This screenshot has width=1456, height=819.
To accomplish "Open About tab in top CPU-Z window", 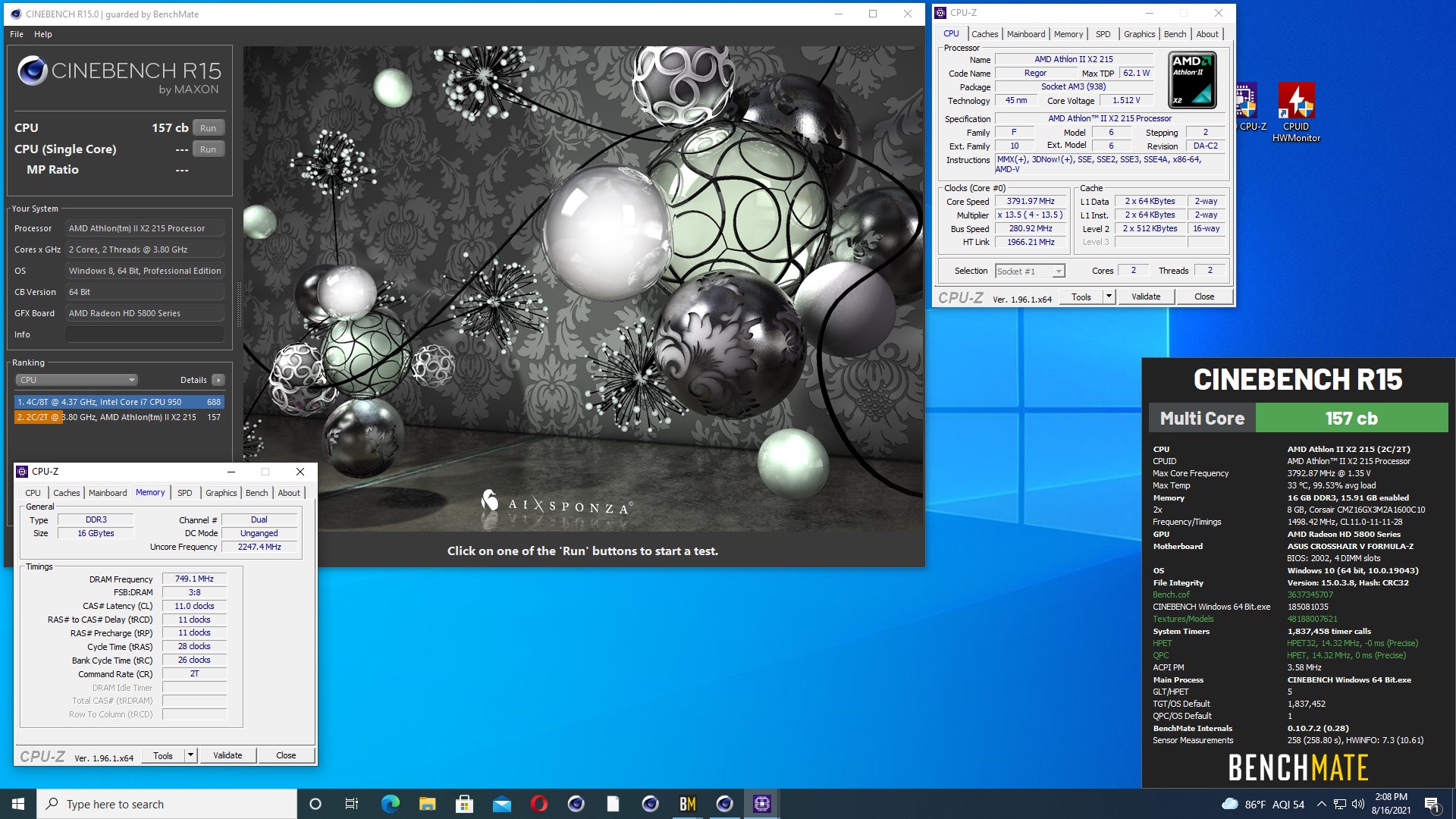I will coord(1207,34).
